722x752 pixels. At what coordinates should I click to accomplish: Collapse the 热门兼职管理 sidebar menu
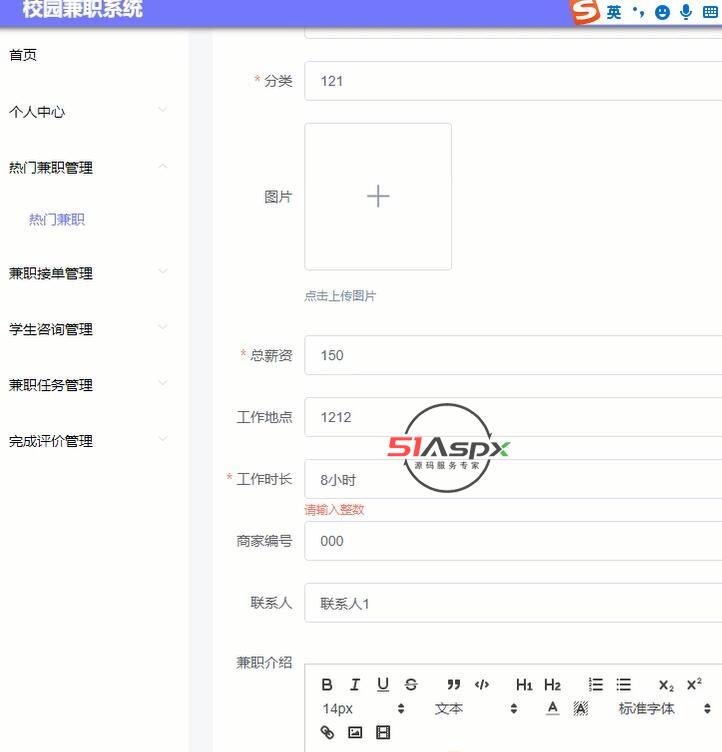coord(90,168)
